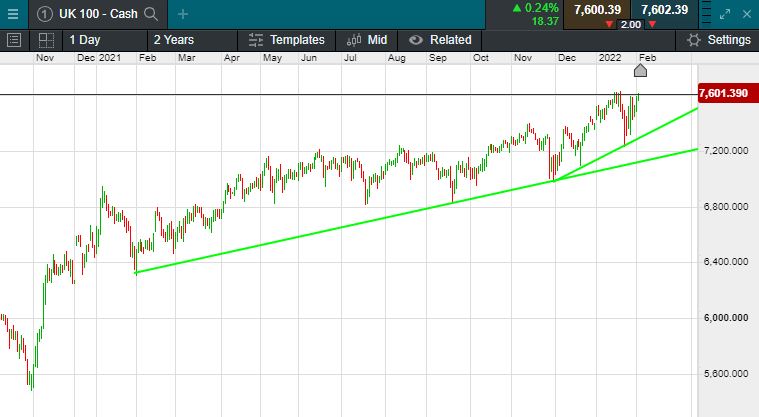Click the candlestick icon next to Mid
The height and width of the screenshot is (417, 759).
point(354,40)
